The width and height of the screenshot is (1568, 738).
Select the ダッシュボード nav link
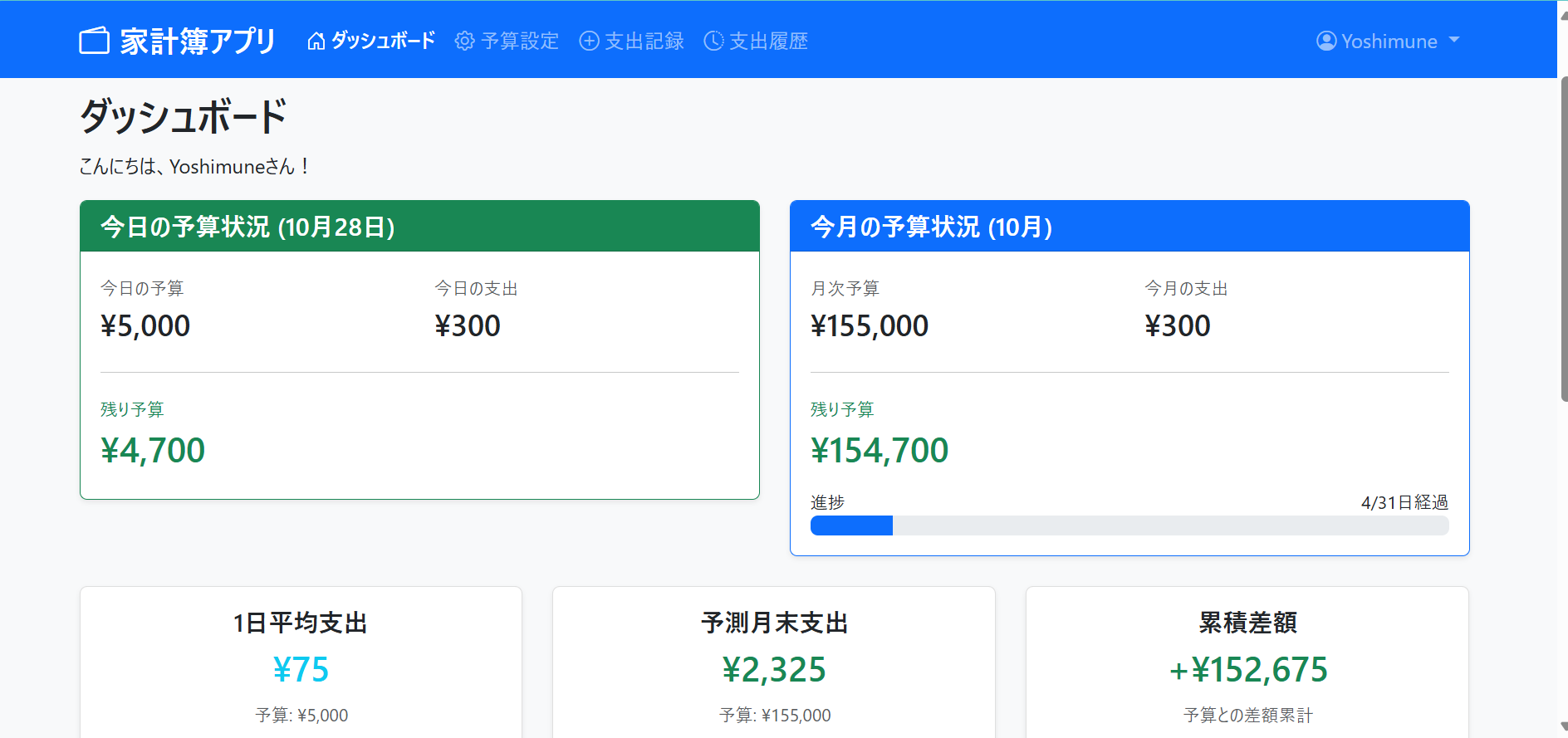click(370, 41)
